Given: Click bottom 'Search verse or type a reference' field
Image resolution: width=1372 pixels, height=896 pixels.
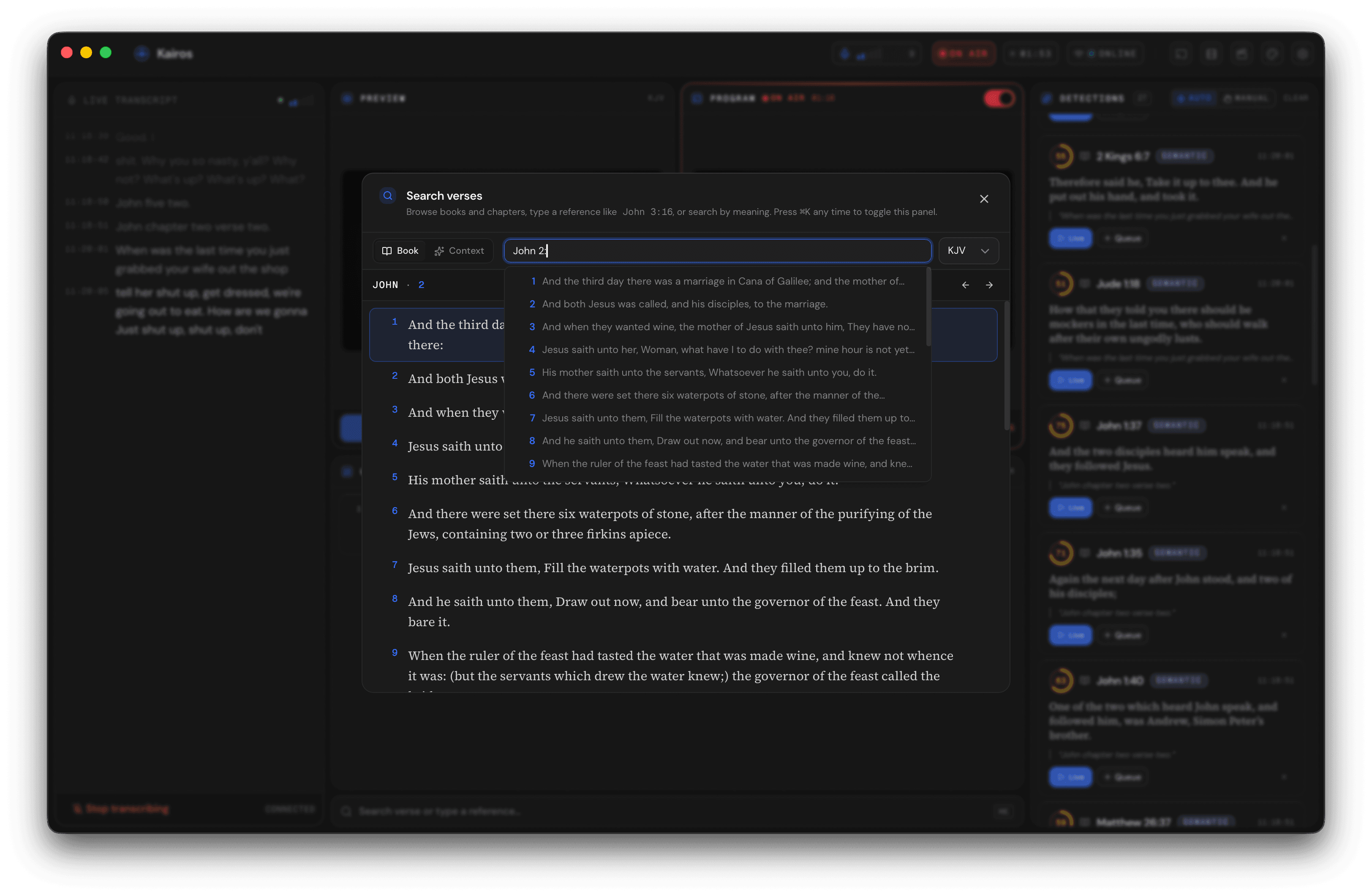Looking at the screenshot, I should 677,811.
